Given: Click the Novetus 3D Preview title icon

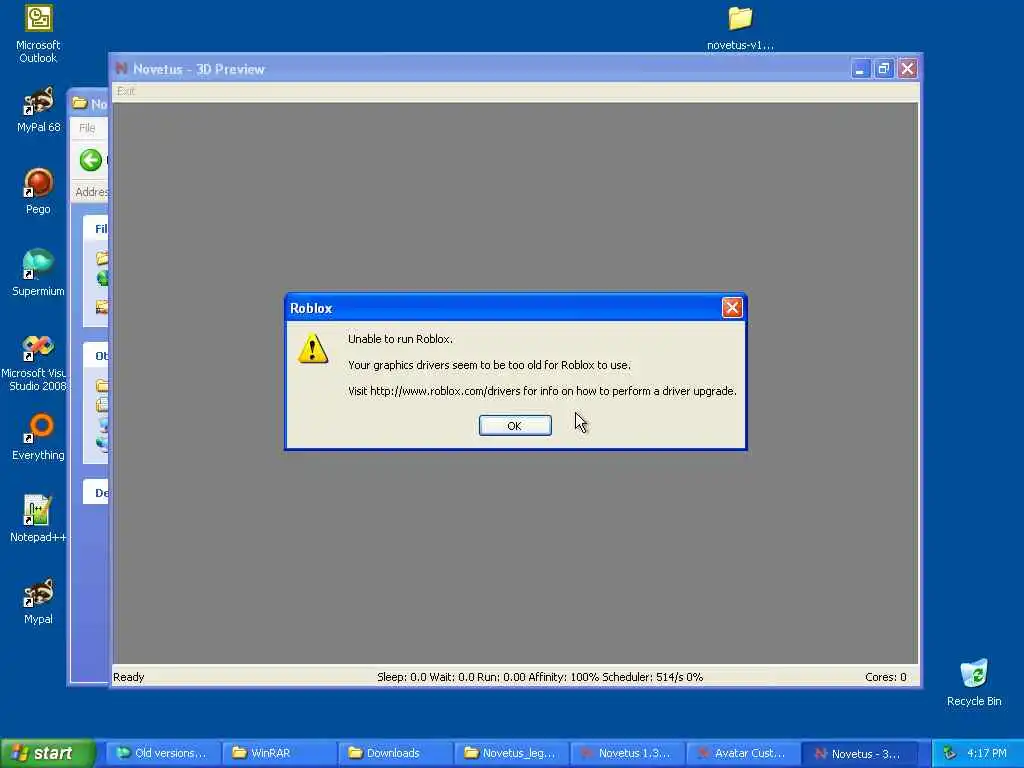Looking at the screenshot, I should 121,69.
